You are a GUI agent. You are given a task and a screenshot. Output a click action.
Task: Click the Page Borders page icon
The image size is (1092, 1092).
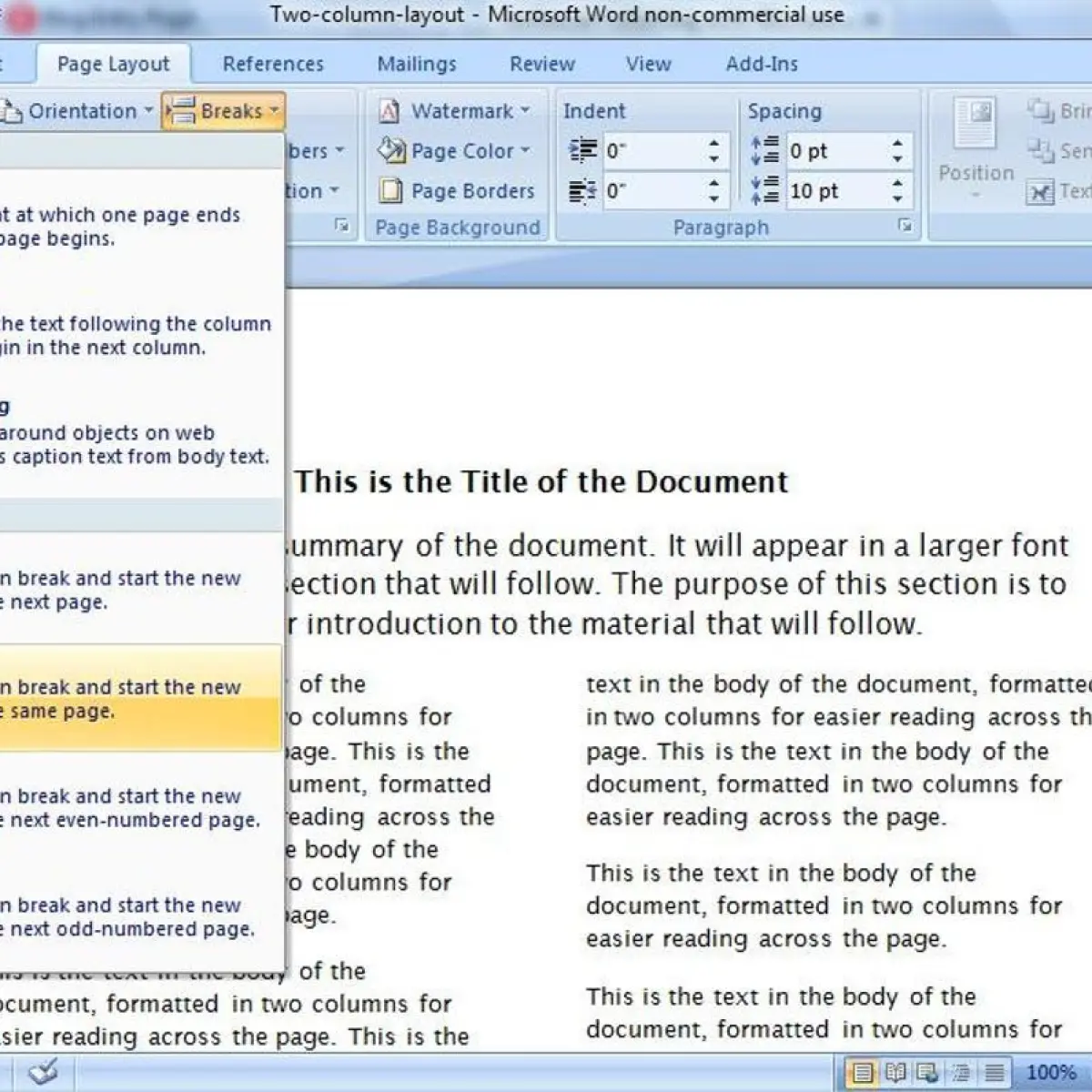click(x=390, y=191)
